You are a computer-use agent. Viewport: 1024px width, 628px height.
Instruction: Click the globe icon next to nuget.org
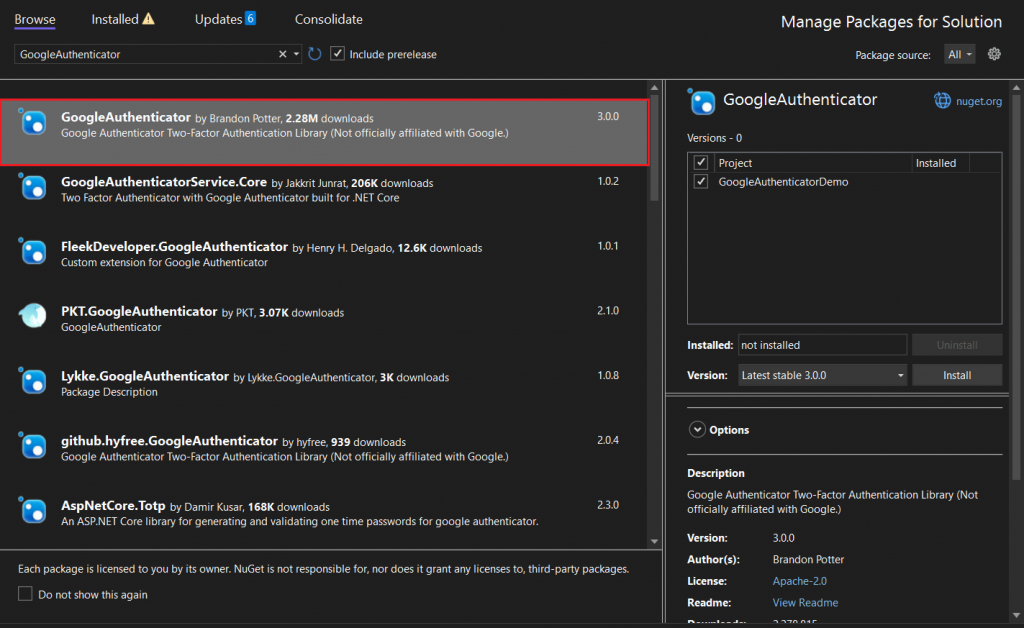pos(942,100)
